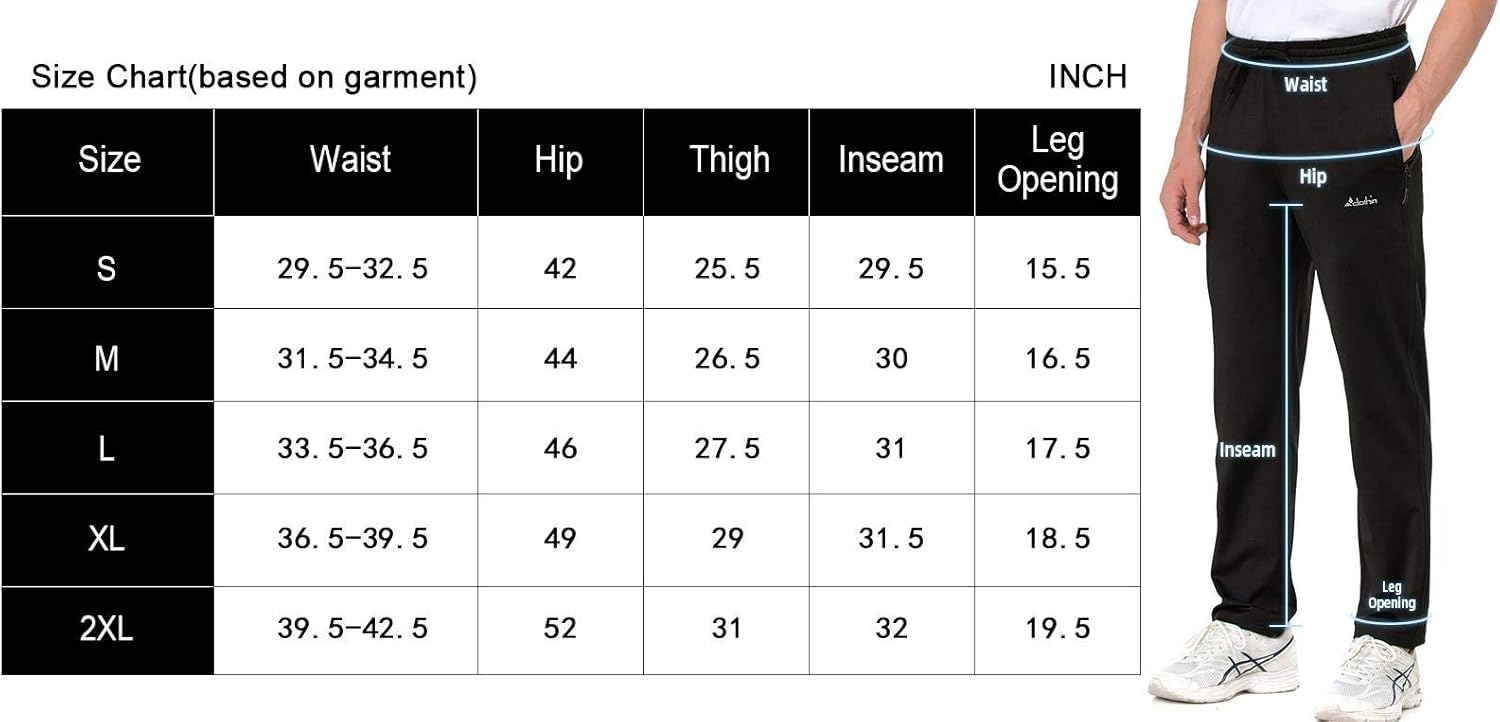Click the Leg Opening label near the ankle

[x=1392, y=595]
